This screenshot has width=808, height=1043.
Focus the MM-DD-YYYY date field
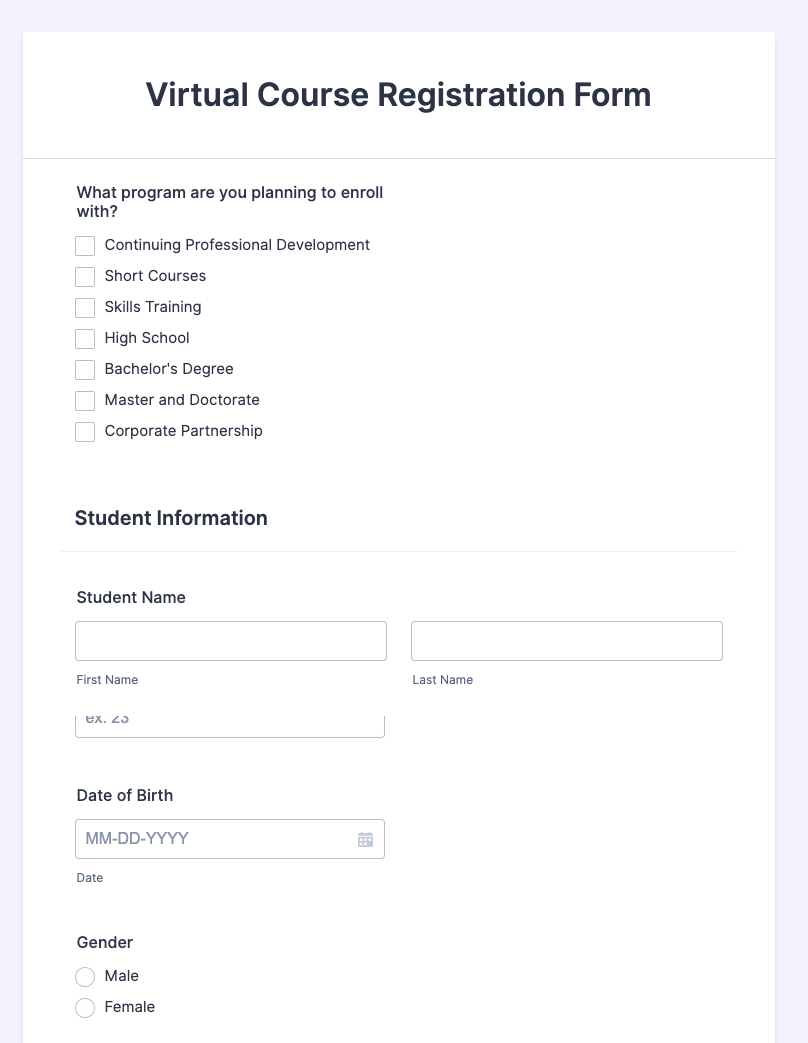pyautogui.click(x=215, y=839)
